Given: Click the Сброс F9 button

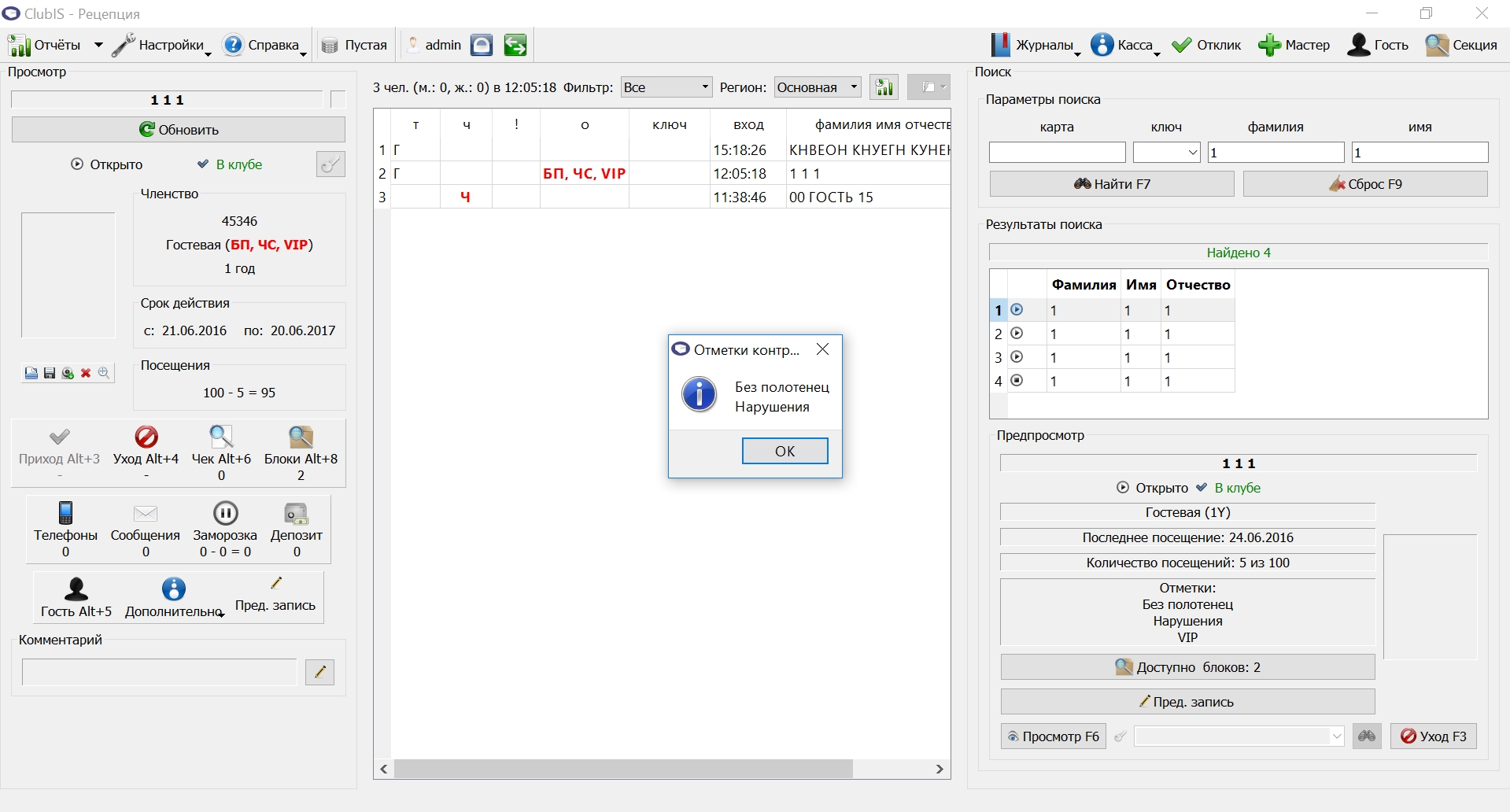Looking at the screenshot, I should 1365,184.
